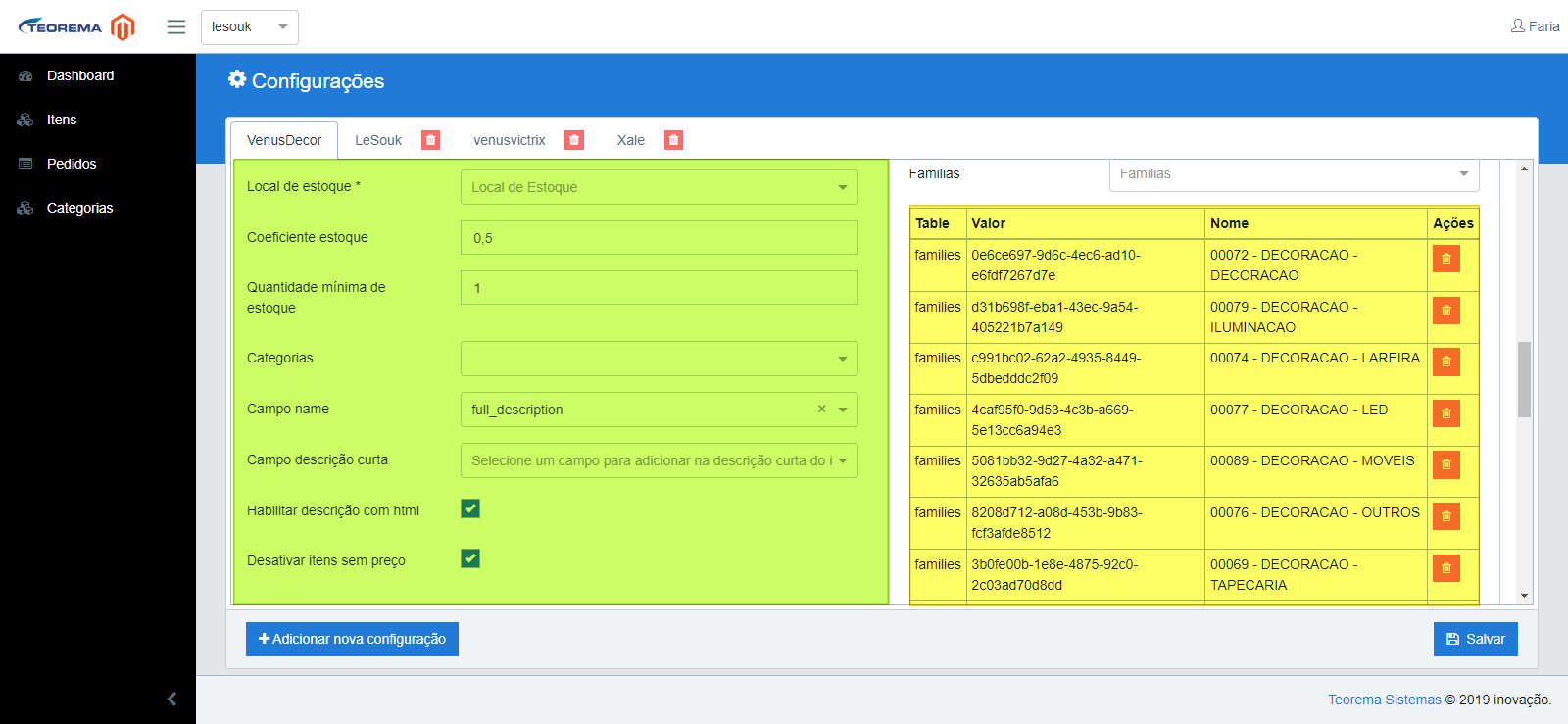Toggle the hamburger sidebar menu

[x=176, y=27]
